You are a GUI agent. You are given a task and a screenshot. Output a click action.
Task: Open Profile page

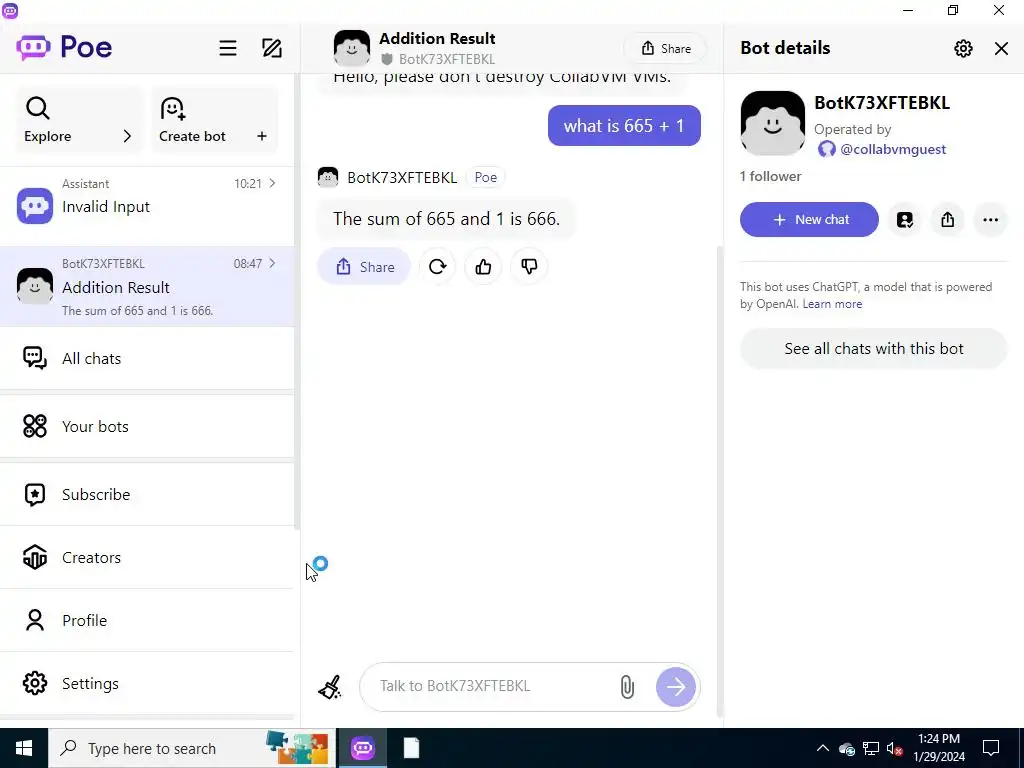147,620
